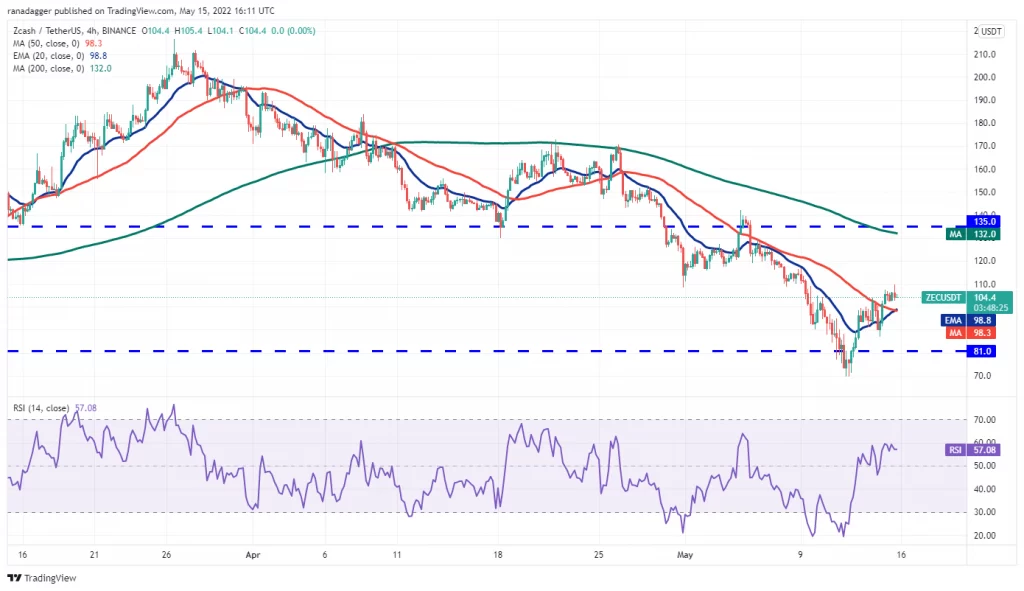Click the ranadagger published on TradingView.com text
The width and height of the screenshot is (1024, 591).
91,10
